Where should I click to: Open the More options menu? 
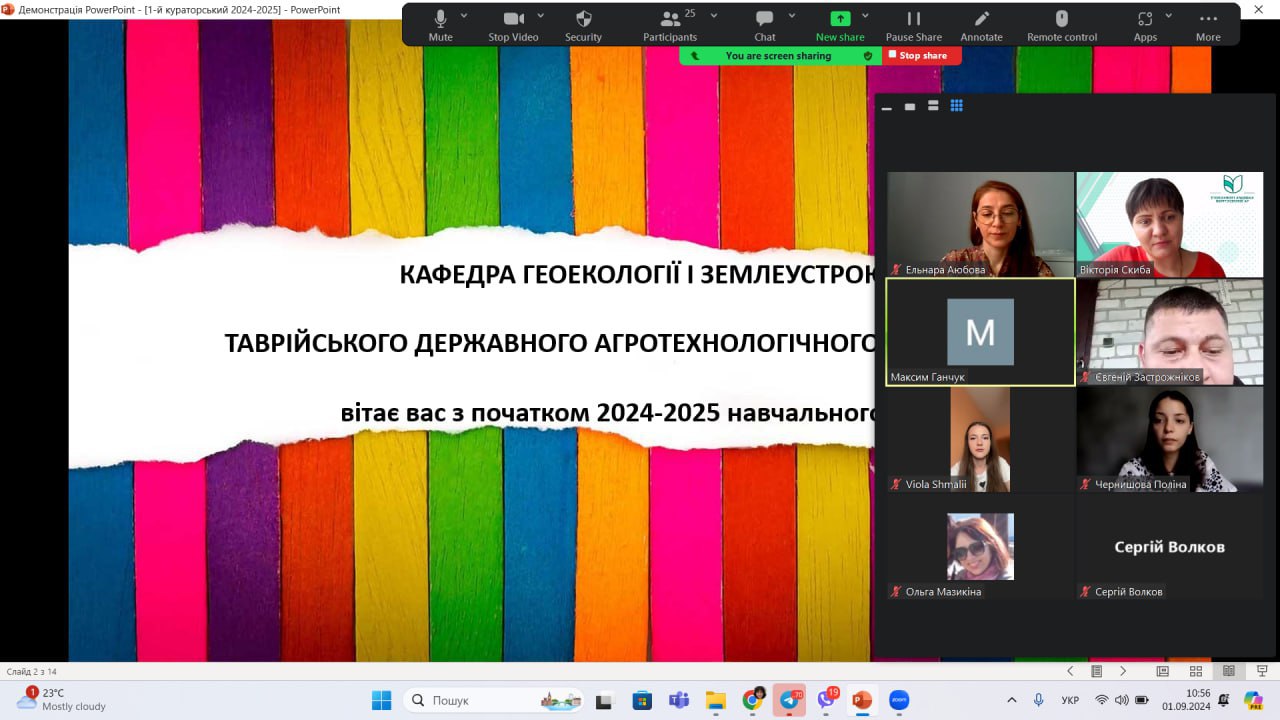pyautogui.click(x=1208, y=24)
